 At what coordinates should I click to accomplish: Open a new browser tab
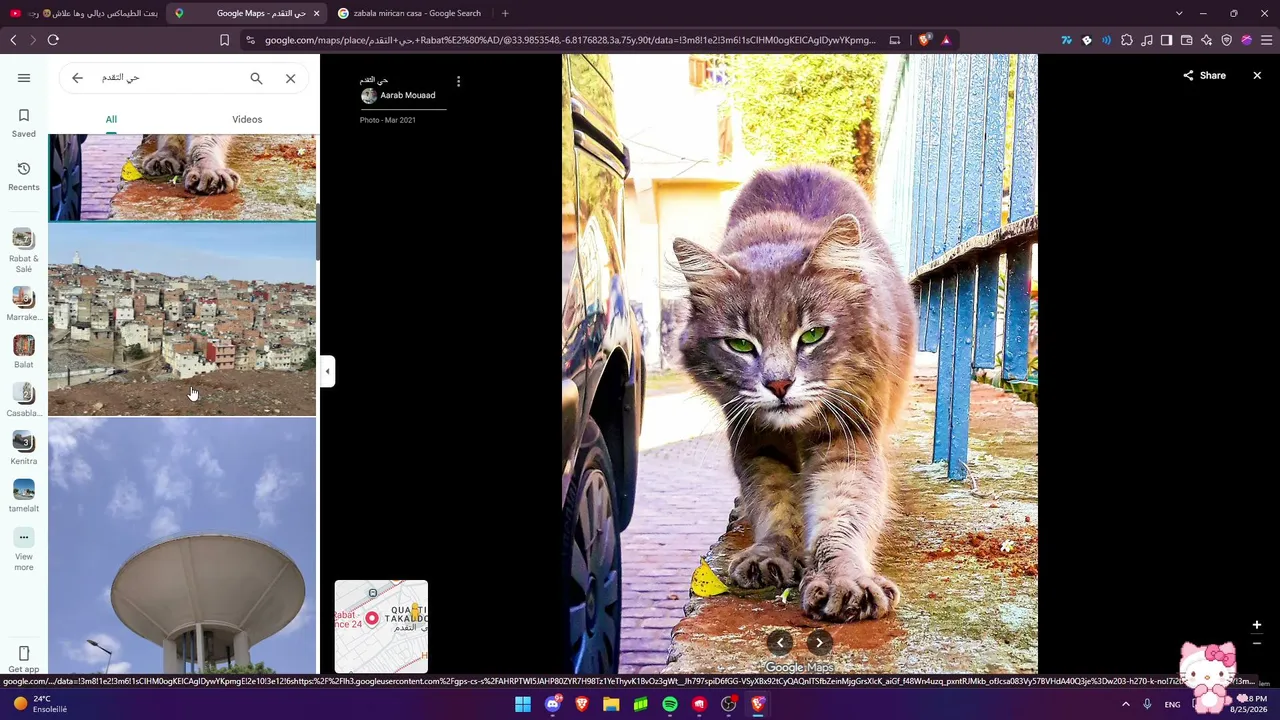point(505,13)
